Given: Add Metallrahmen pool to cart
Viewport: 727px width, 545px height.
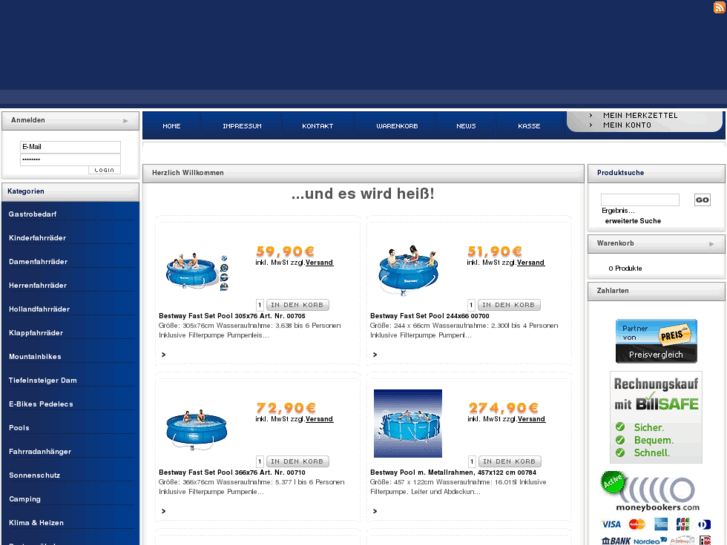Looking at the screenshot, I should (510, 462).
